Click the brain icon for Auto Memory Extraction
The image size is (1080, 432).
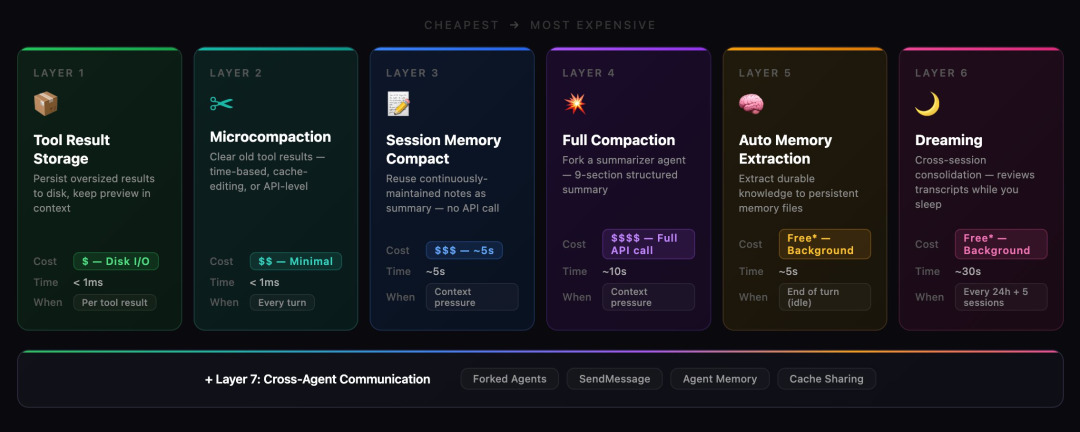click(751, 104)
